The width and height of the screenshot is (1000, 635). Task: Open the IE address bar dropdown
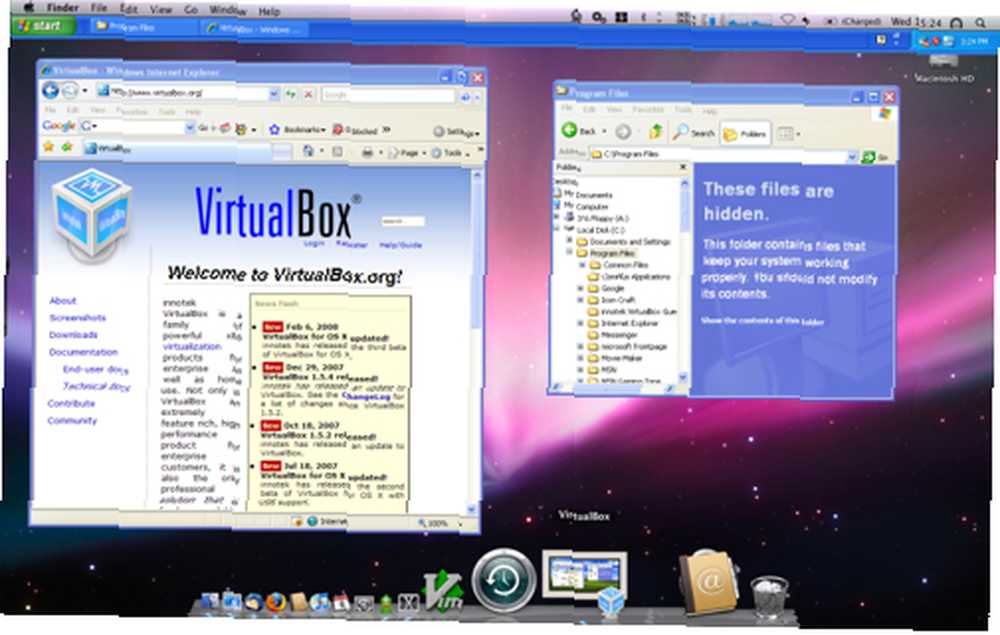(274, 94)
